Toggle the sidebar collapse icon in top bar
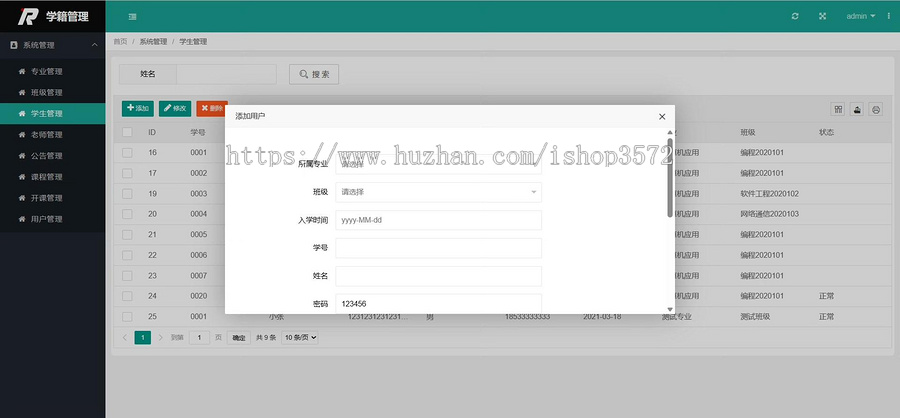The image size is (900, 418). [x=133, y=17]
